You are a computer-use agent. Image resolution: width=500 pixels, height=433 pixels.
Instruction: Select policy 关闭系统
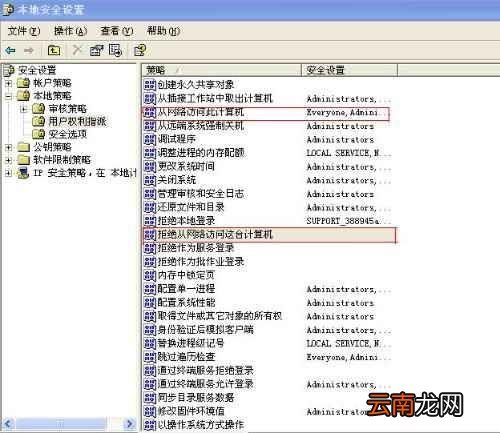click(x=176, y=180)
